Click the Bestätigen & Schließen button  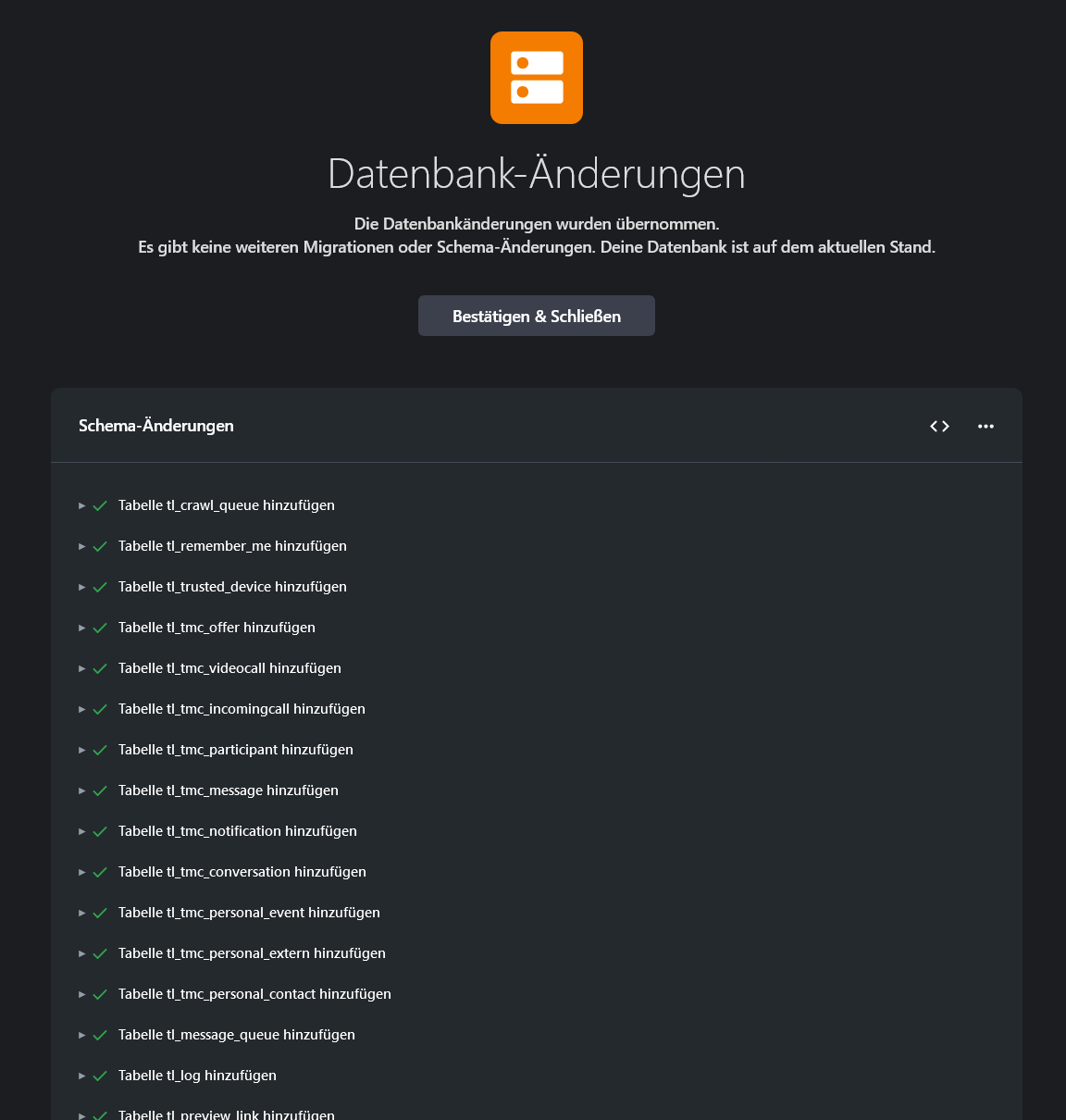[537, 316]
